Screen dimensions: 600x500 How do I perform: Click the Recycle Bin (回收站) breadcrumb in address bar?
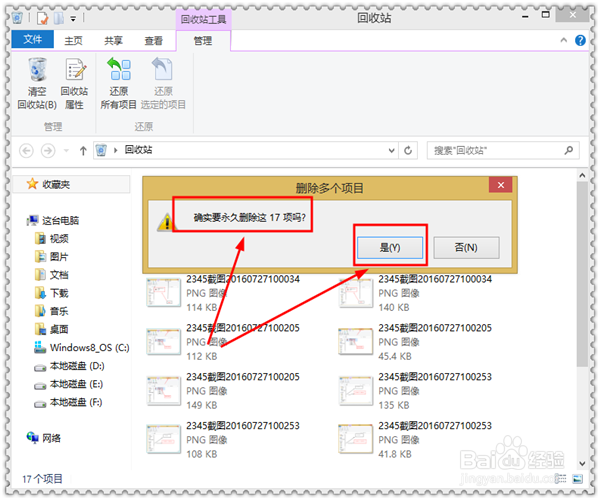click(x=139, y=150)
